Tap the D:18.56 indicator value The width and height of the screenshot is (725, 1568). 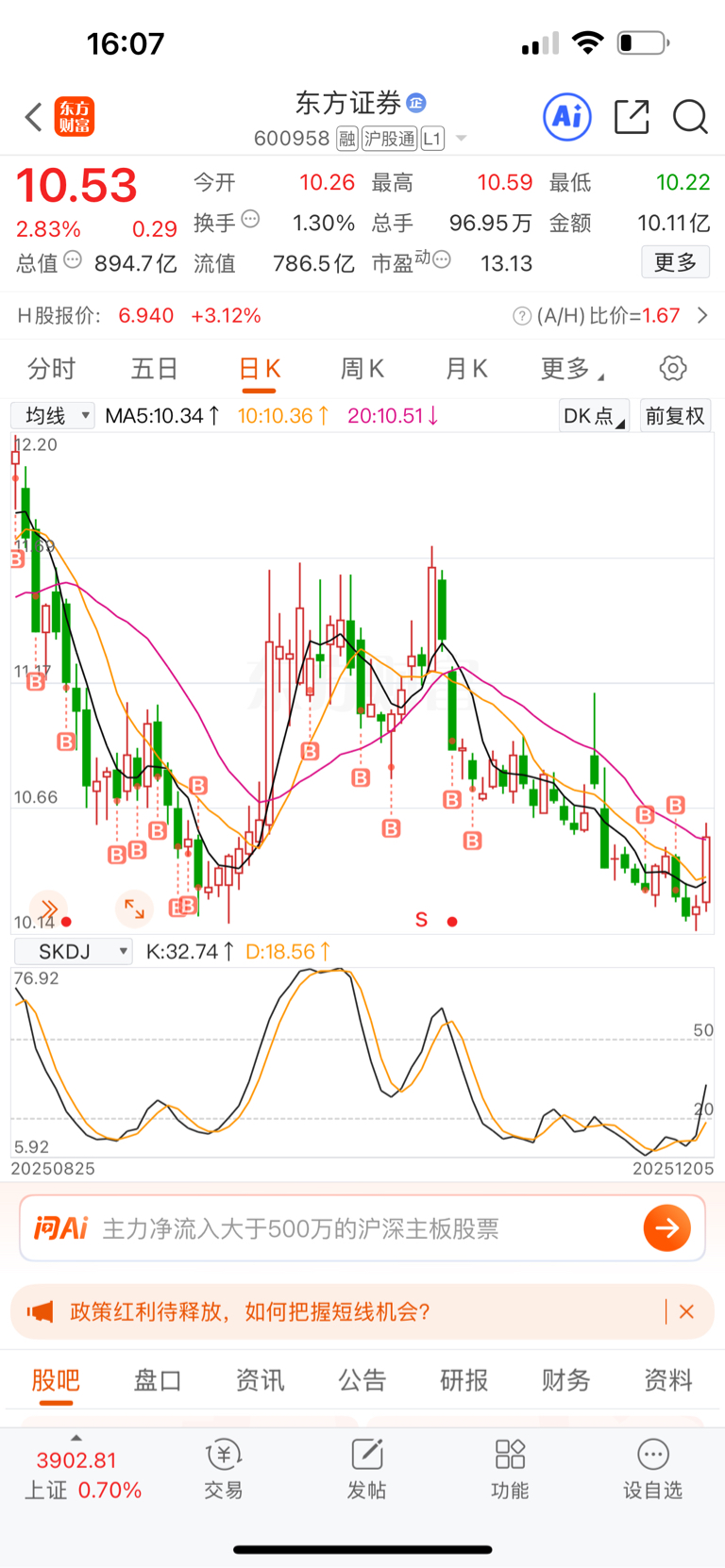(x=288, y=952)
